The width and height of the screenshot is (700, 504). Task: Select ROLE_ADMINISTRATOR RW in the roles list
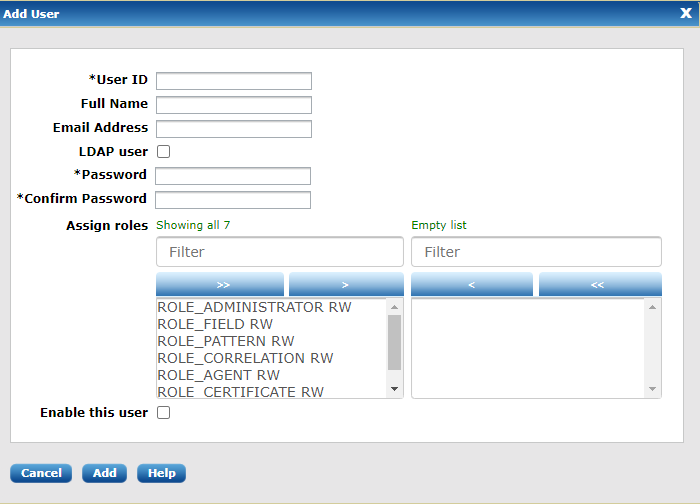click(255, 308)
